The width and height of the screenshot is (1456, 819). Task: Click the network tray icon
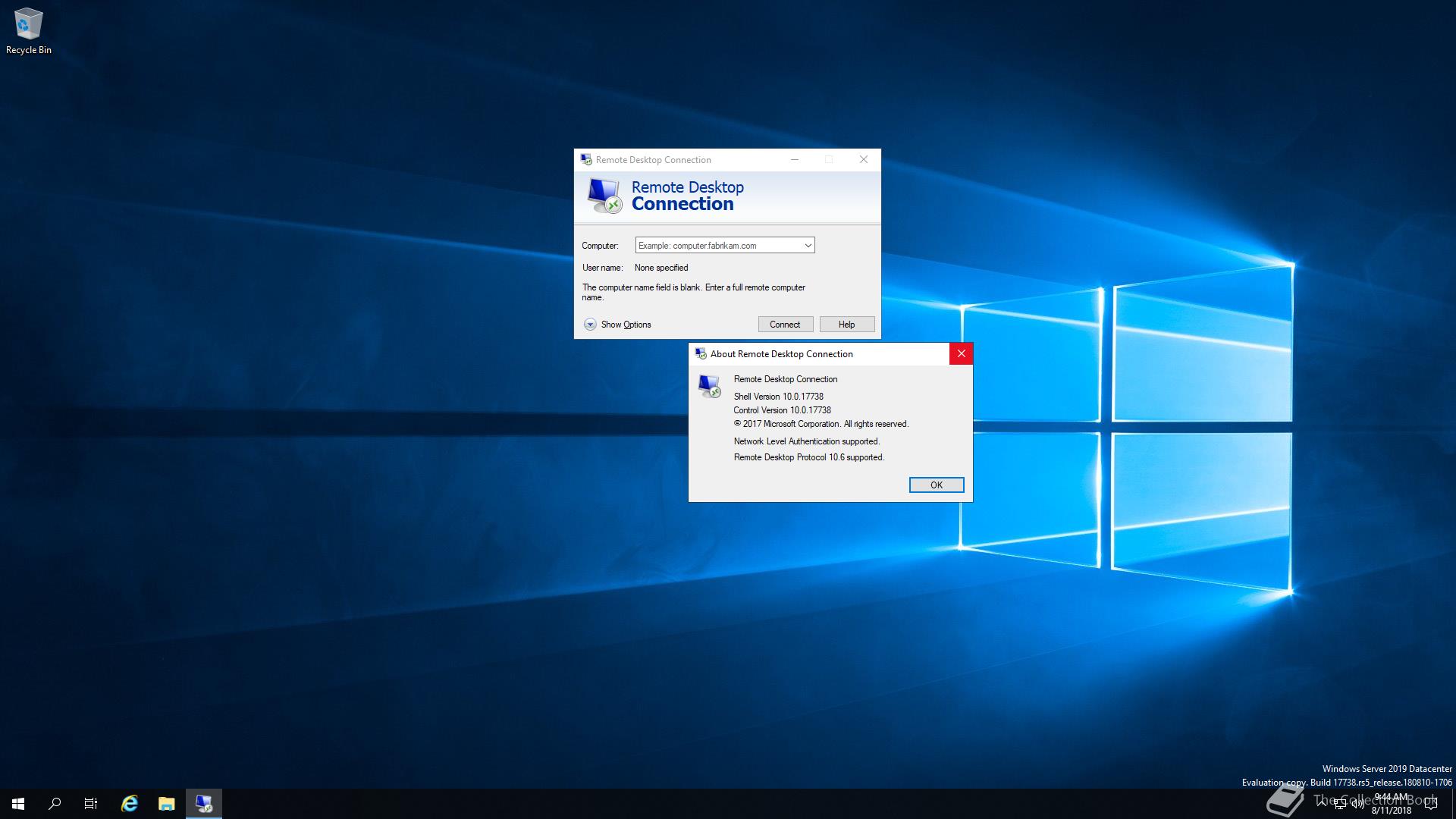click(1339, 805)
